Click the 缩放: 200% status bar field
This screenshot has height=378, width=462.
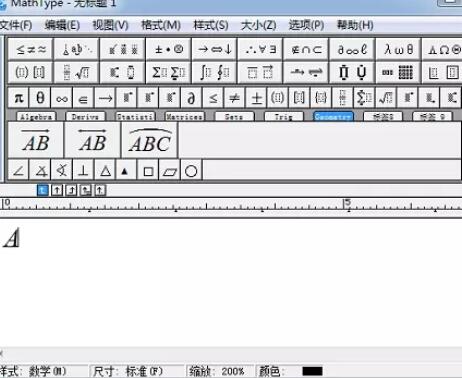[219, 371]
